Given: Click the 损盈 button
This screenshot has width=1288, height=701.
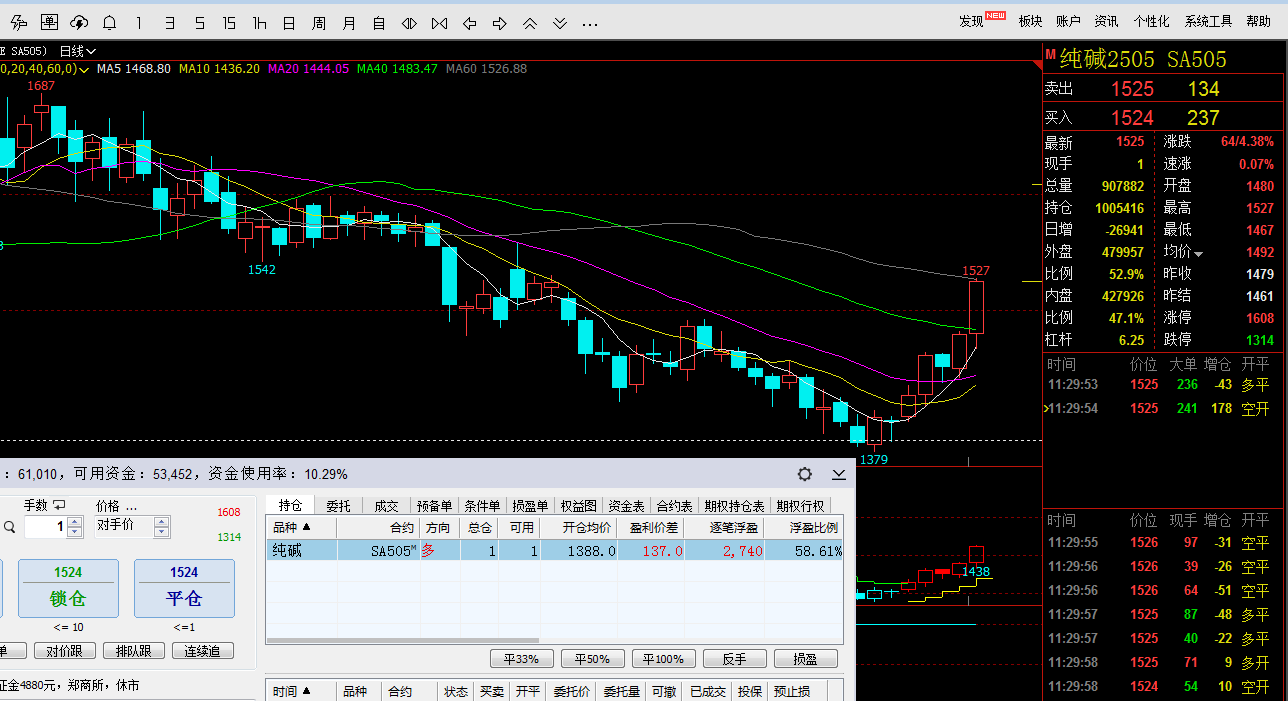Looking at the screenshot, I should [x=805, y=659].
